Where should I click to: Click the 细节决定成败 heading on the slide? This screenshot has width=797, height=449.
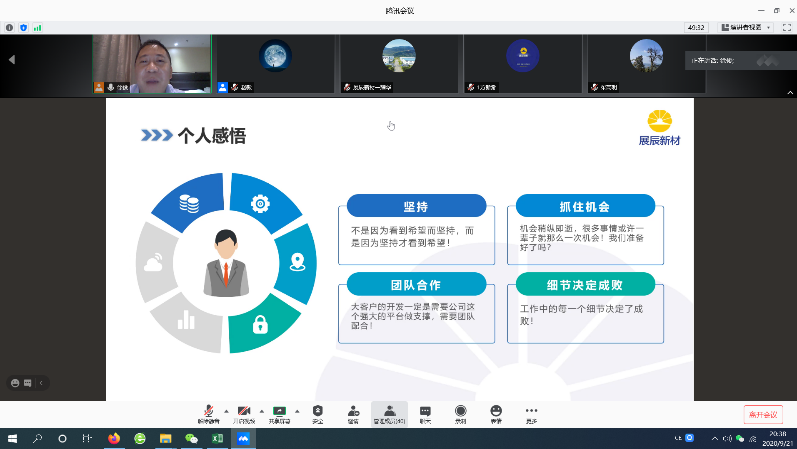click(585, 285)
